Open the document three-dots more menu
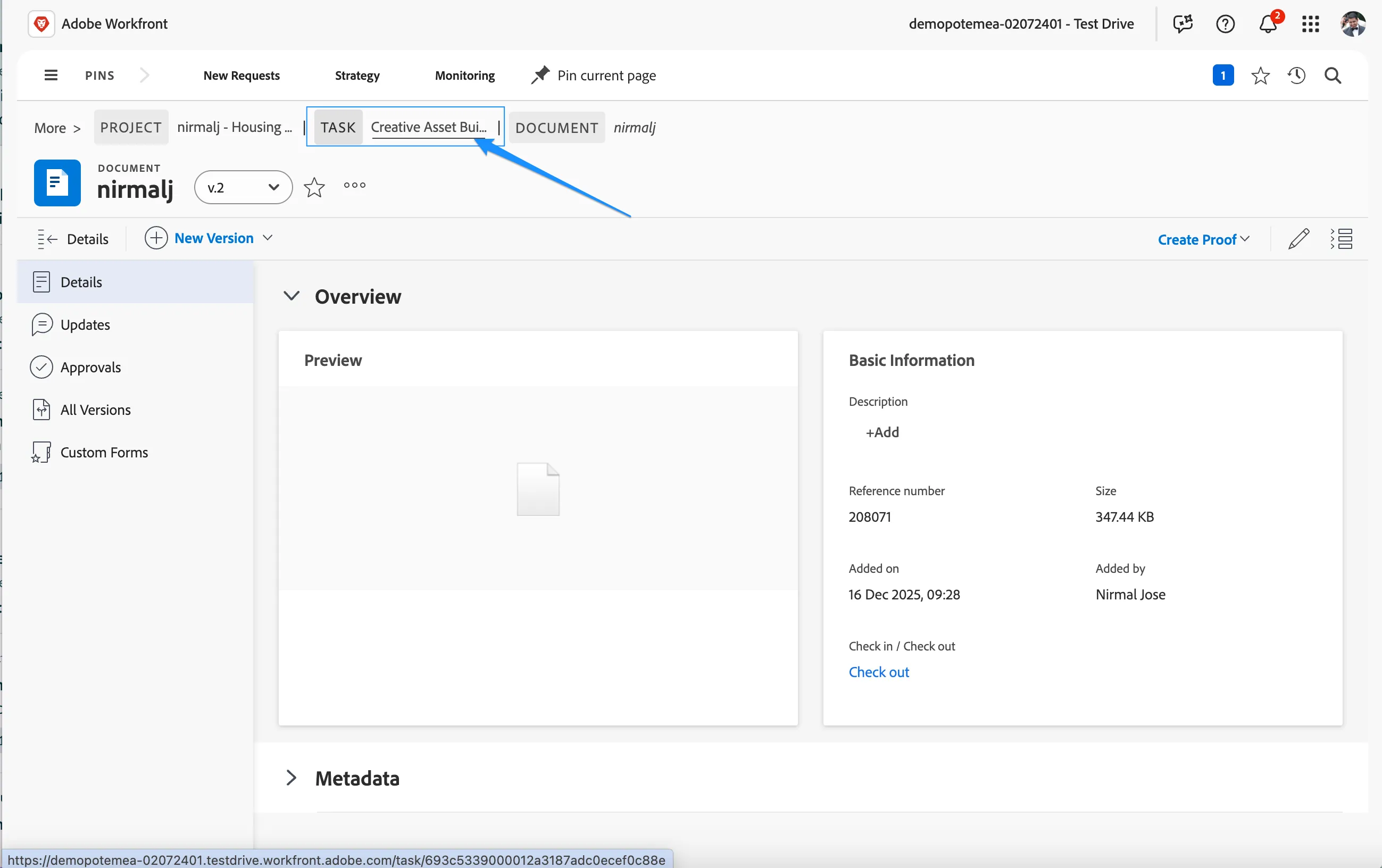Screen dimensions: 1382x868 pyautogui.click(x=355, y=185)
